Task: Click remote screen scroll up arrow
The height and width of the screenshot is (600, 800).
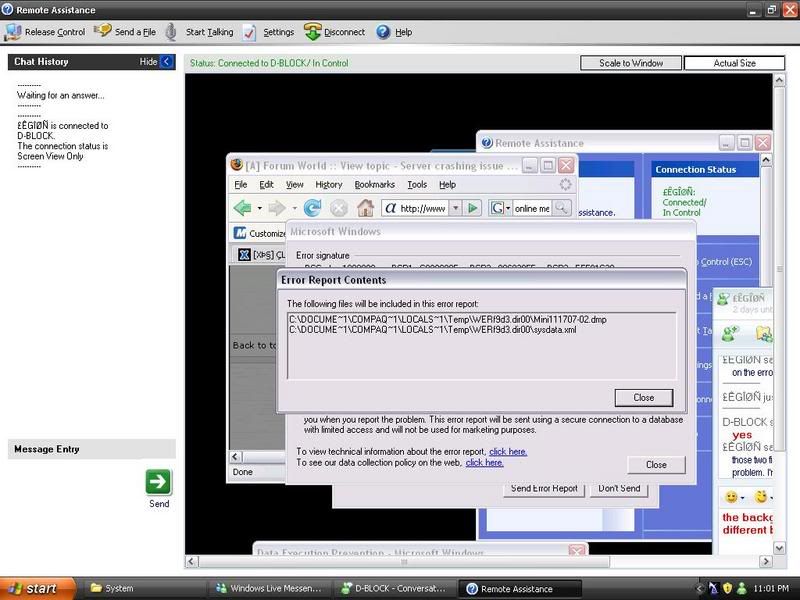Action: point(779,80)
